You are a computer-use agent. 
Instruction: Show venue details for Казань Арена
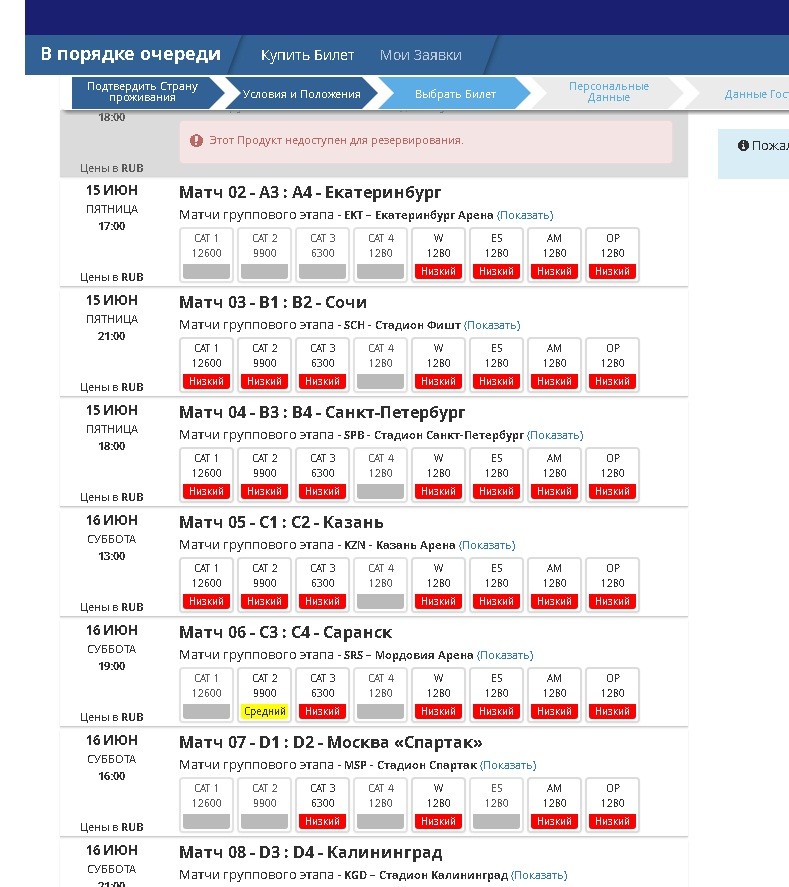pos(487,545)
